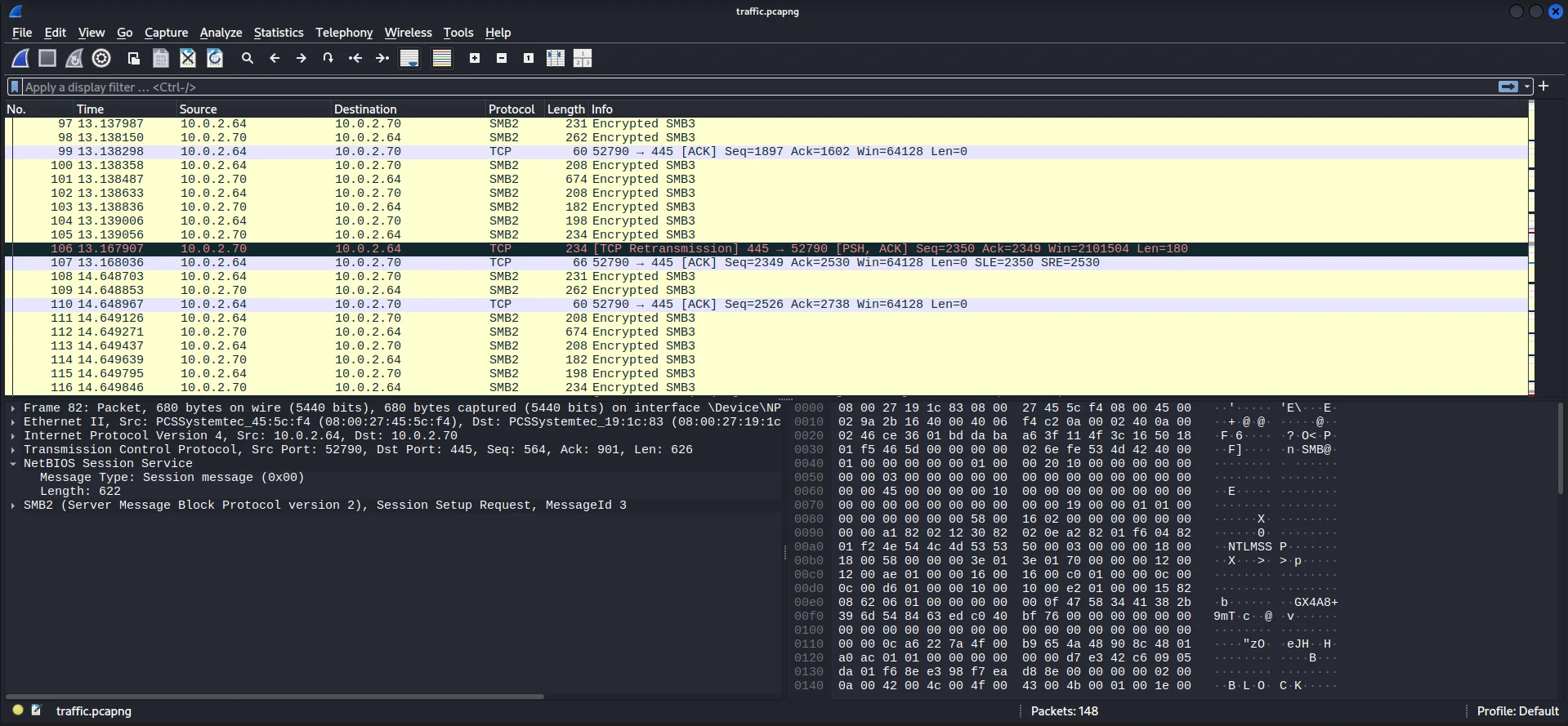Screen dimensions: 1568x726
Task: Click the Find a packet magnifier icon
Action: [248, 58]
